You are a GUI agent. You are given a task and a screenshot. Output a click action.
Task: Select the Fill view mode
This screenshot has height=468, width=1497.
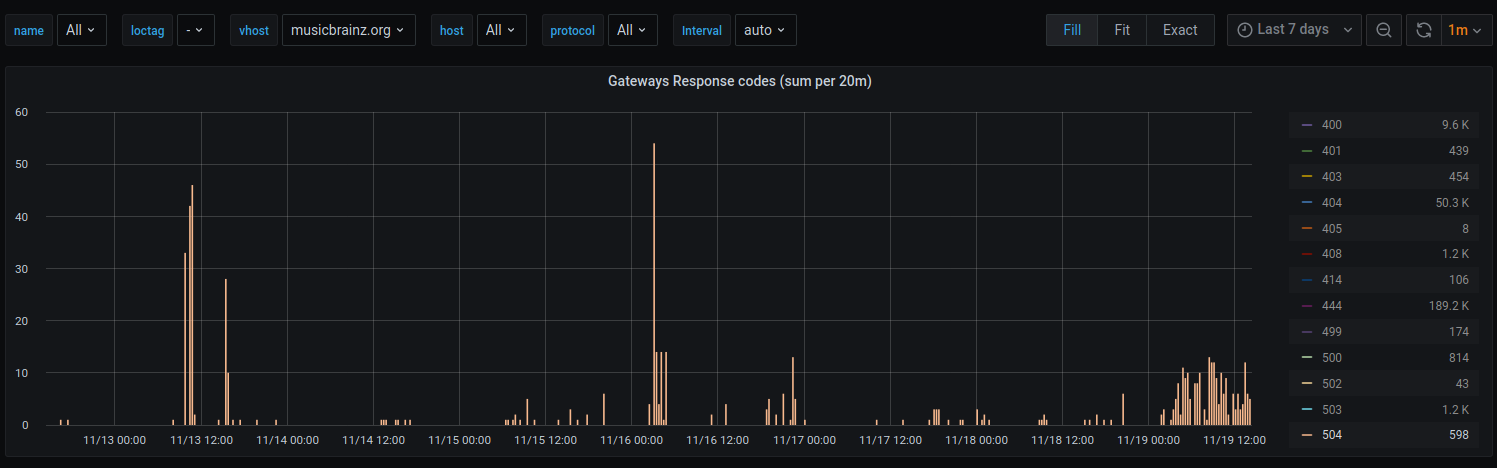click(1072, 30)
